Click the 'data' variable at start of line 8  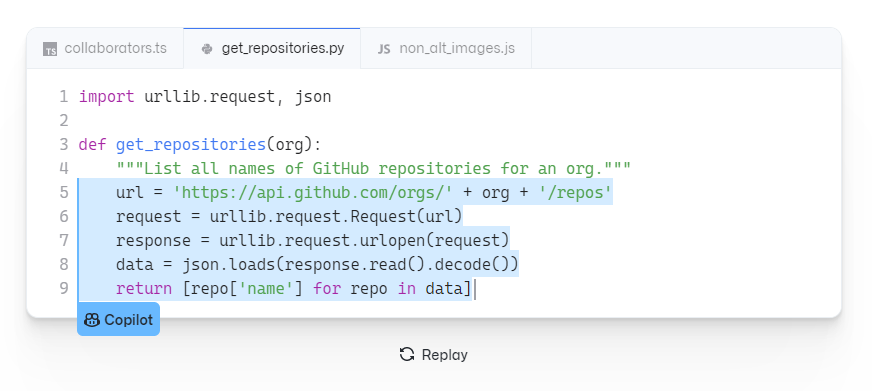[135, 264]
